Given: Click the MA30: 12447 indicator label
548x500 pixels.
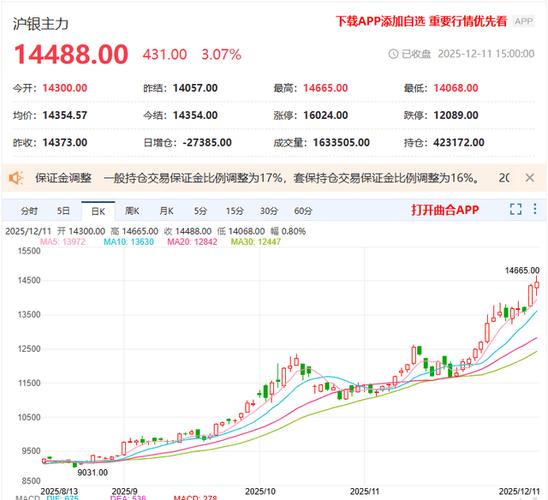Looking at the screenshot, I should point(256,242).
